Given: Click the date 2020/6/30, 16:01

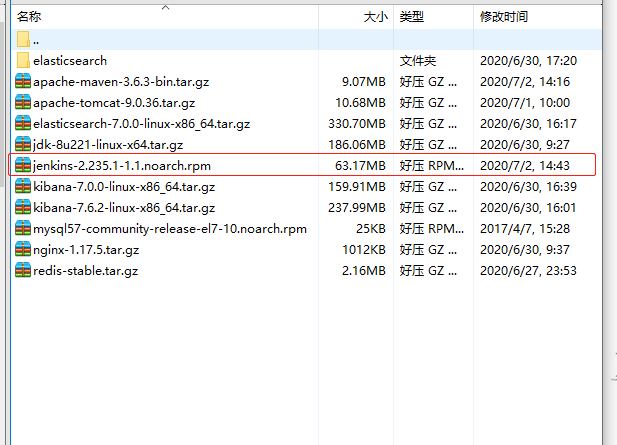Looking at the screenshot, I should pos(528,208).
